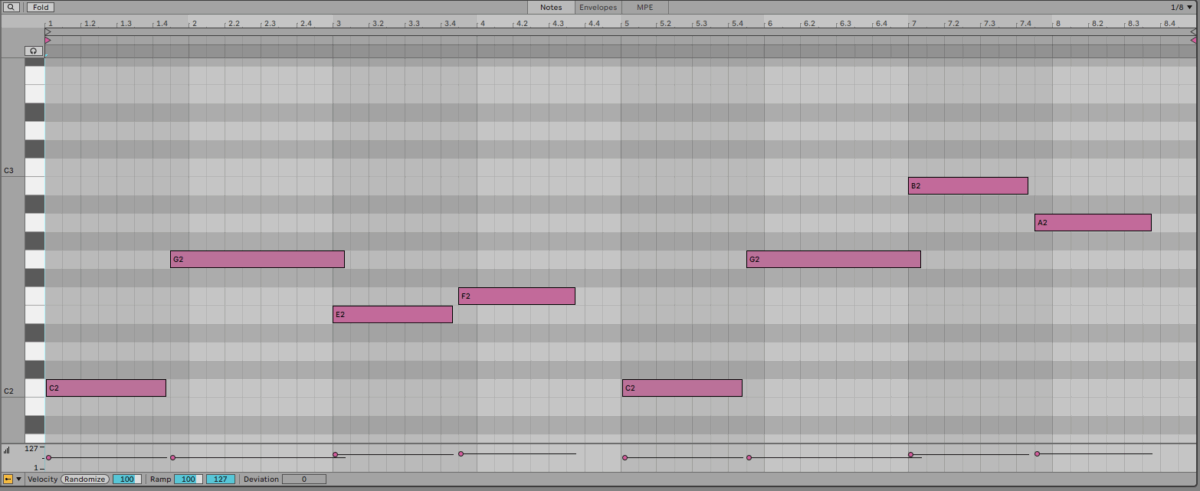The image size is (1200, 491).
Task: Click the Randomize velocity button
Action: click(x=84, y=479)
